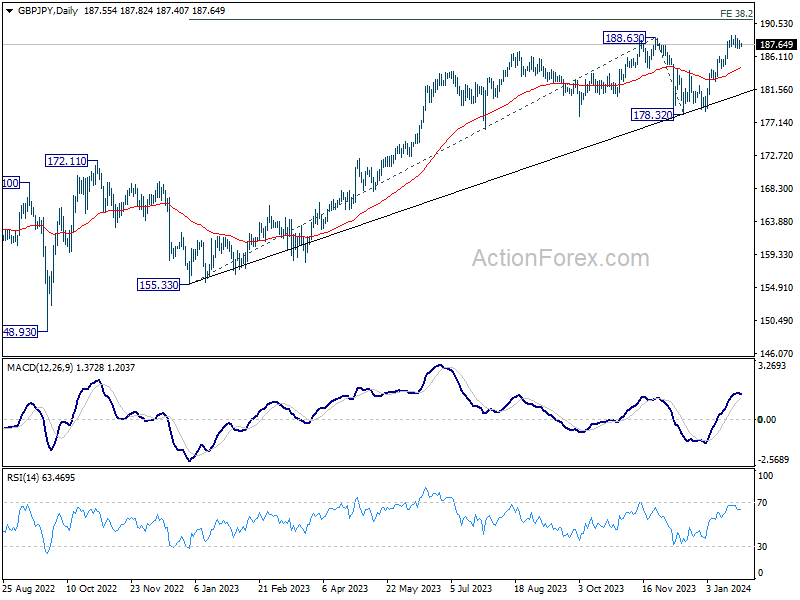Click the MACD 3.2693 scale value

pos(772,366)
